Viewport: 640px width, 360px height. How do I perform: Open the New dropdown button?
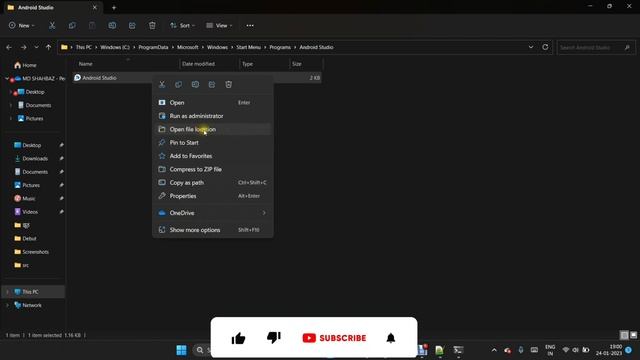pyautogui.click(x=22, y=25)
